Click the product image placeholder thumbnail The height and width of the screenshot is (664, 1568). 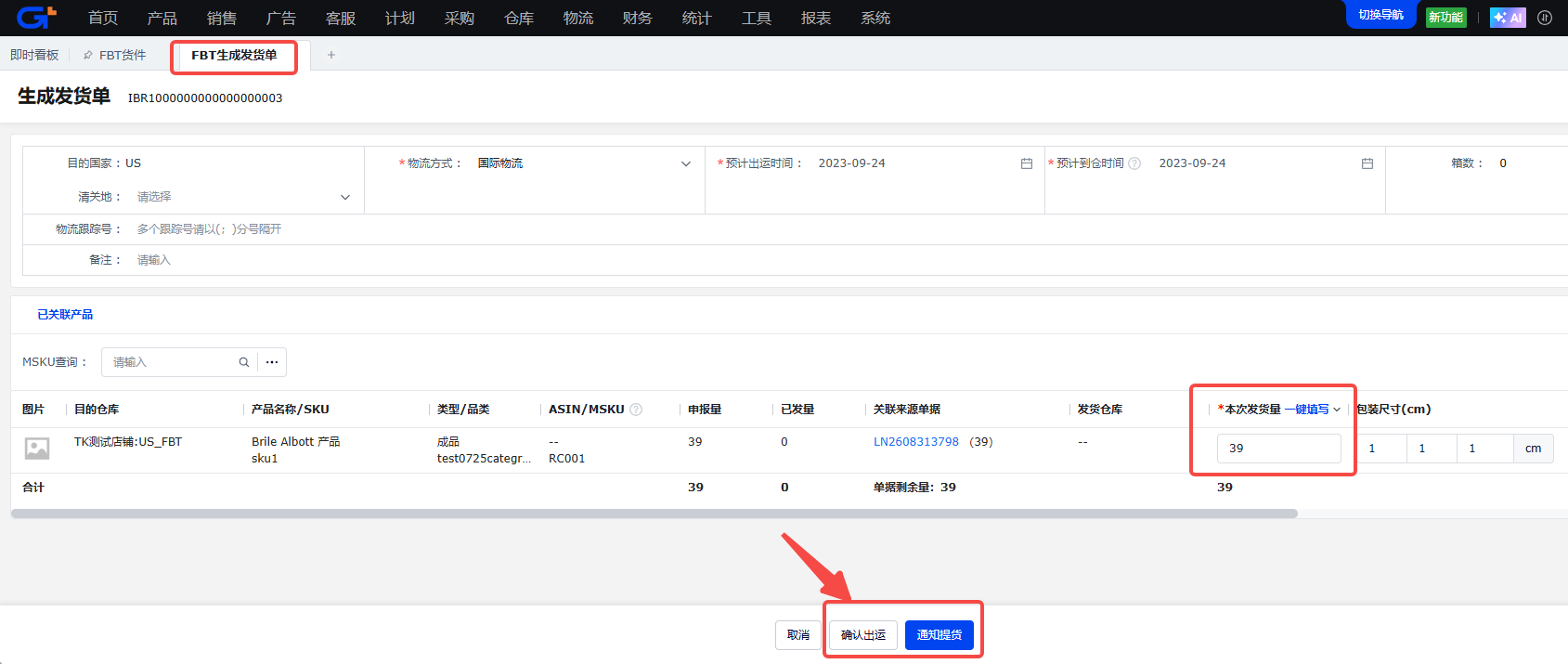click(37, 449)
